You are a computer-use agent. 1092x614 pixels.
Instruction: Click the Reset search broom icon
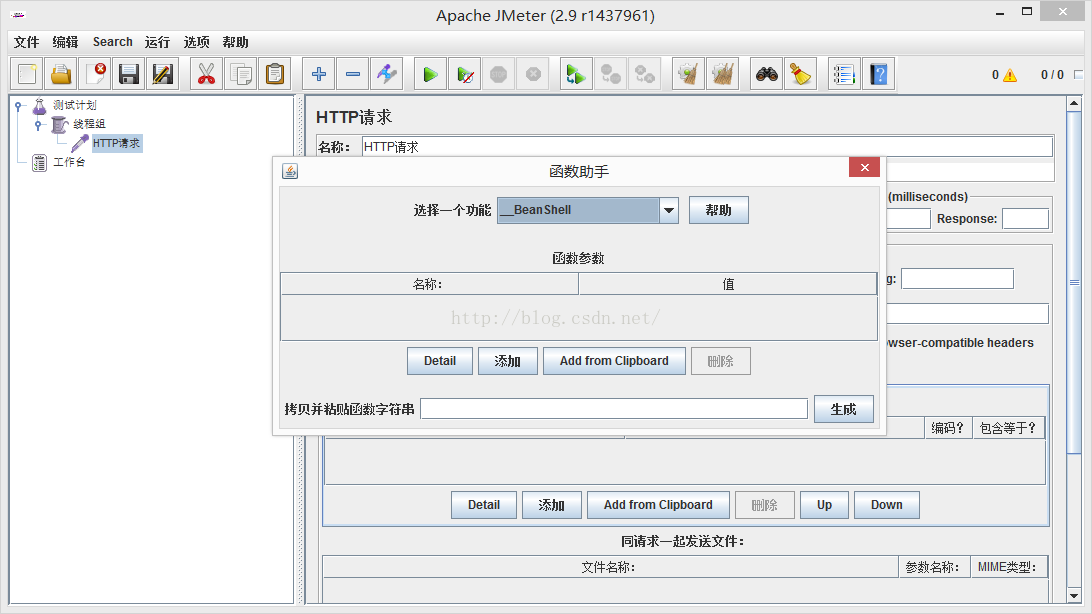tap(801, 74)
